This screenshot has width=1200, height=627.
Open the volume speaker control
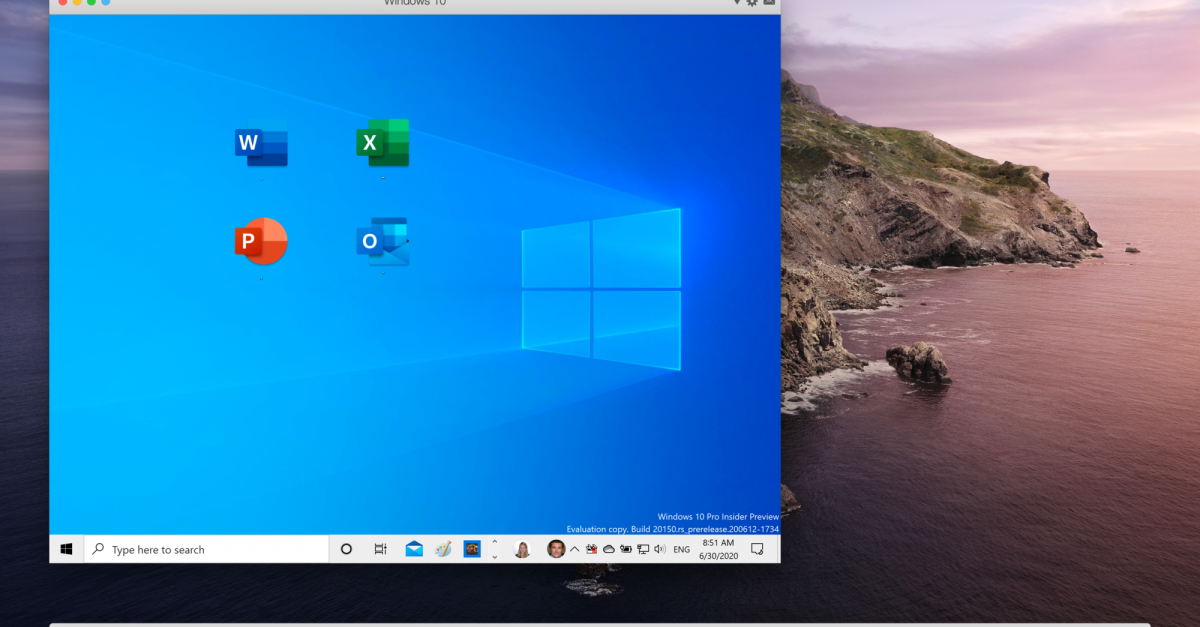[660, 549]
